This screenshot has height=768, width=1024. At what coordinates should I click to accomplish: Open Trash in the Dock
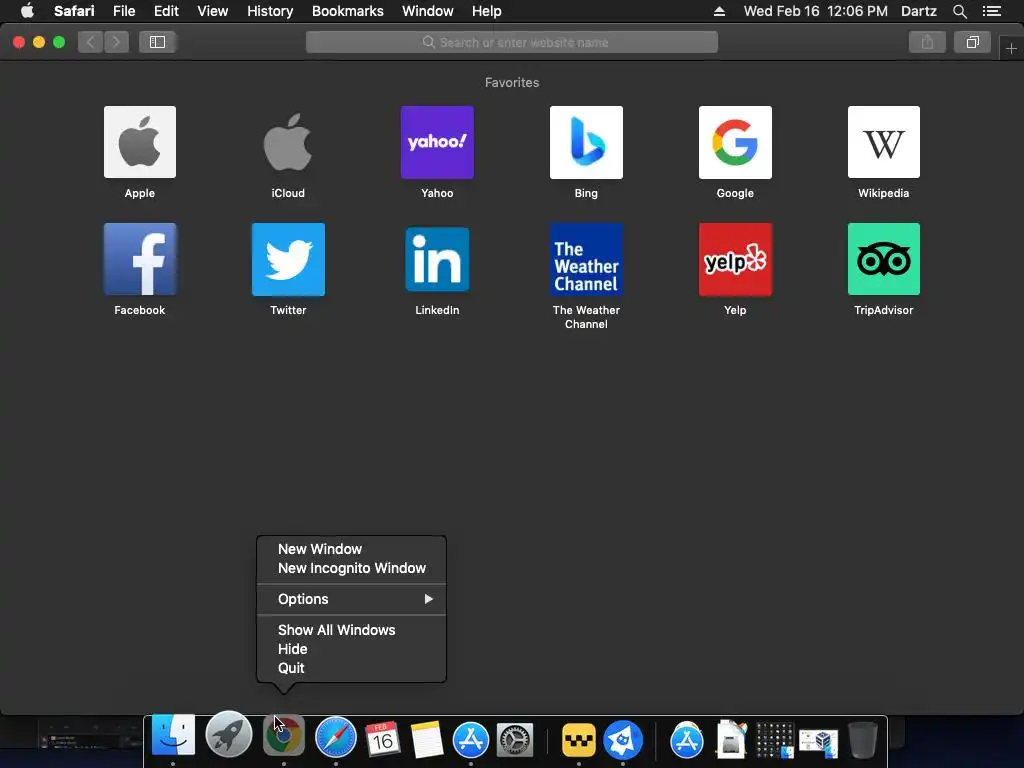[862, 739]
